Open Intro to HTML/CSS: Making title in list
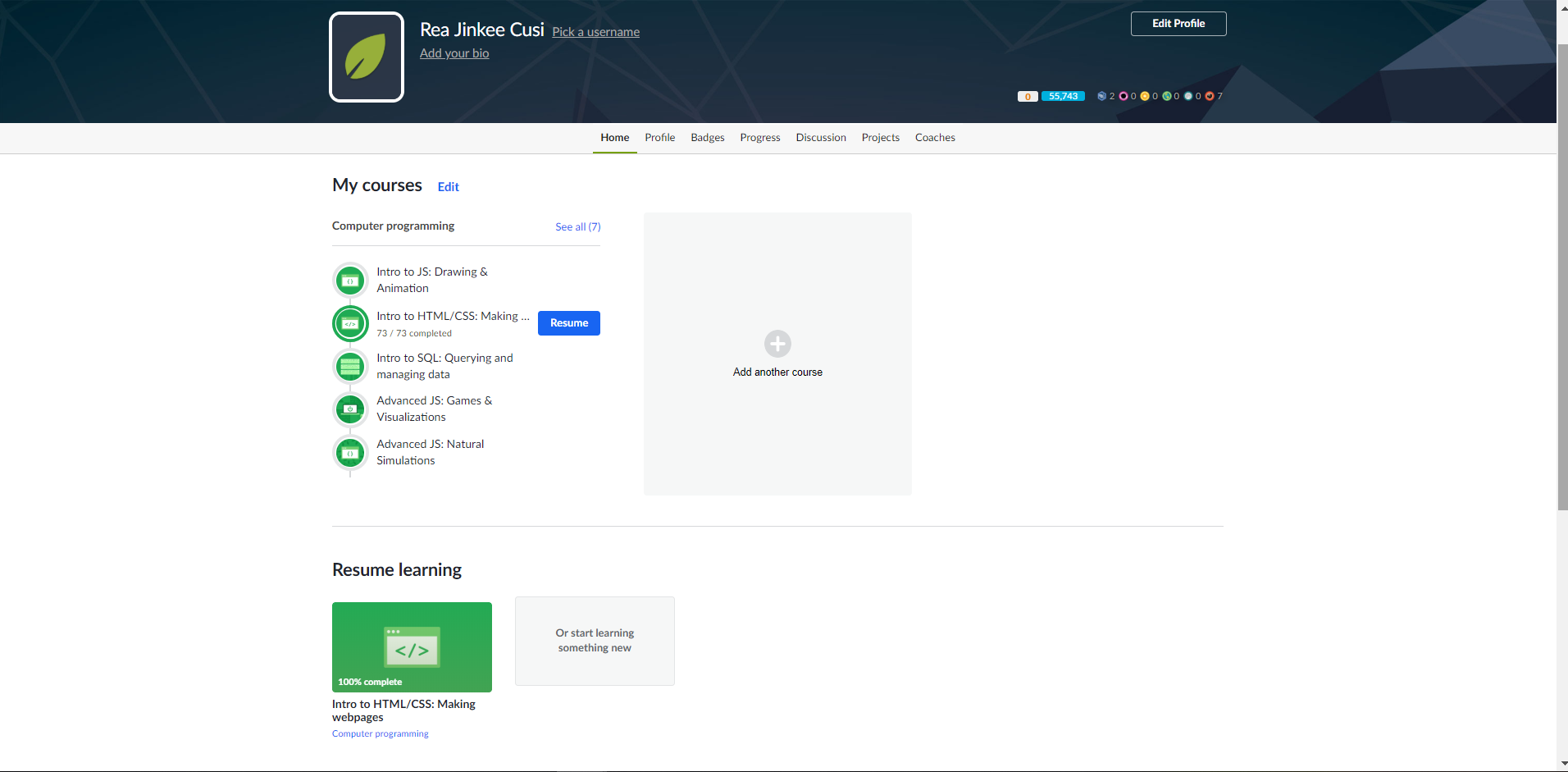This screenshot has height=772, width=1568. [x=453, y=316]
